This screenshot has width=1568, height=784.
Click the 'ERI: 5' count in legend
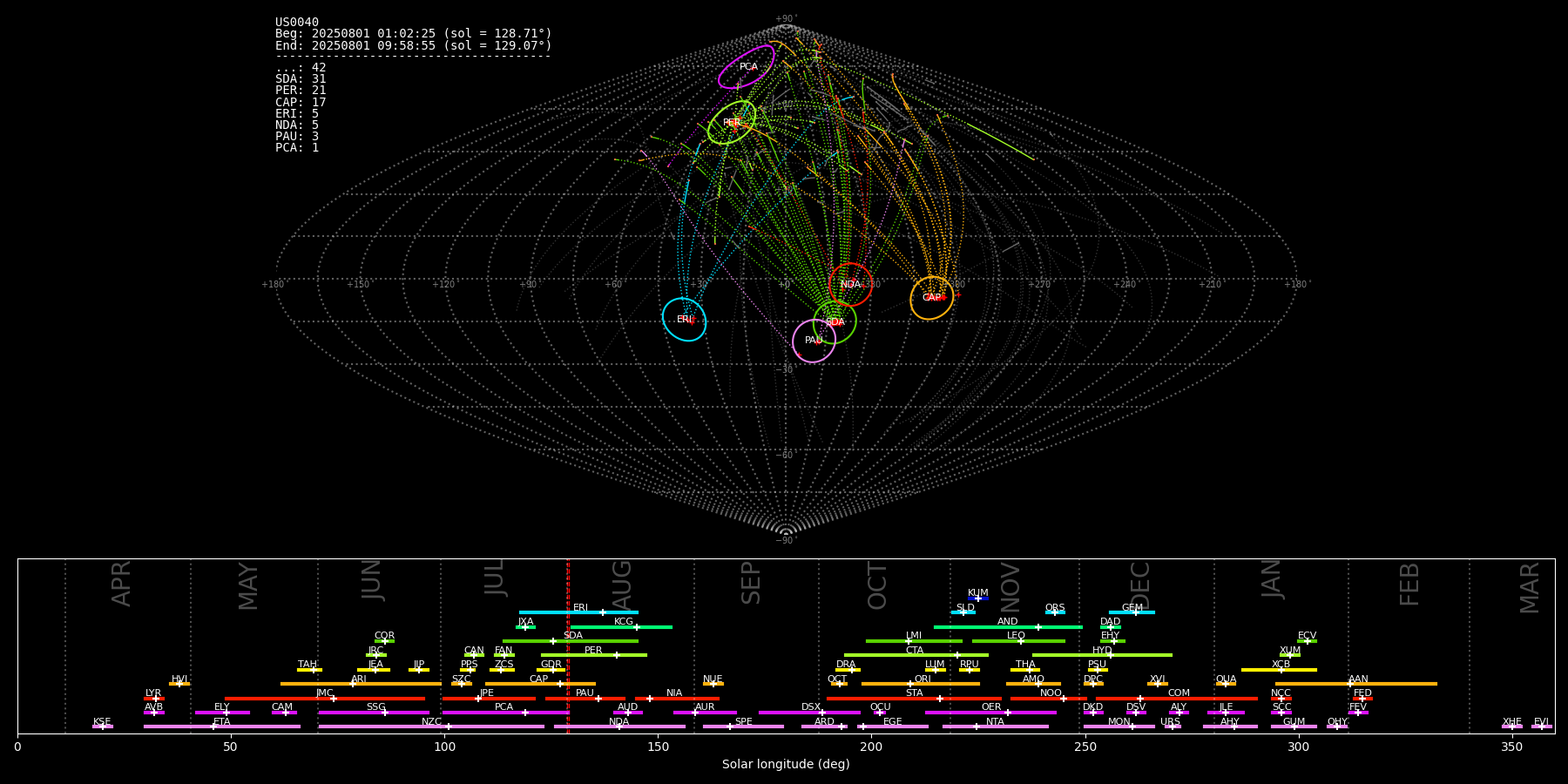pyautogui.click(x=297, y=114)
